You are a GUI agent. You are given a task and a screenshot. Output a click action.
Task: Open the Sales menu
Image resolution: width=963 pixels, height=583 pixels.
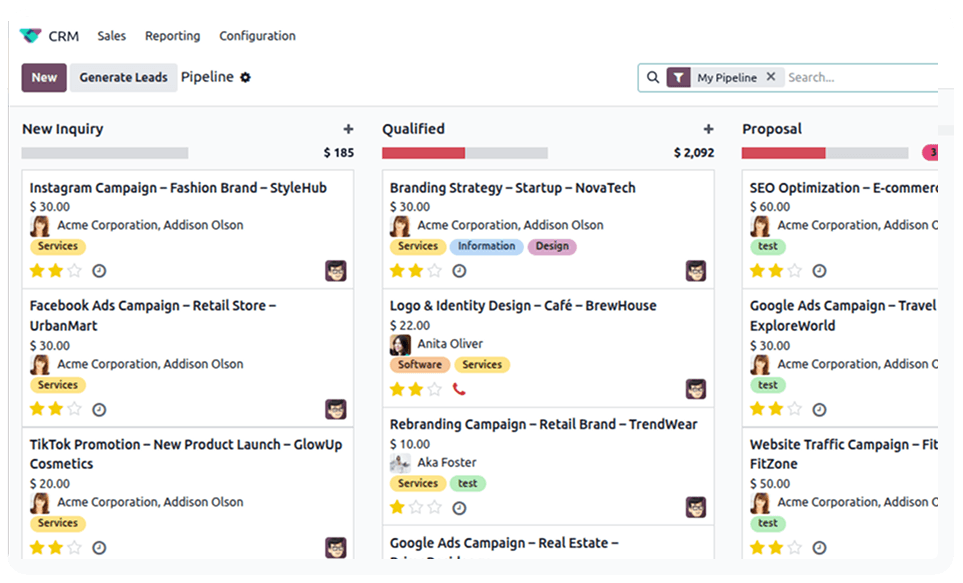[111, 36]
